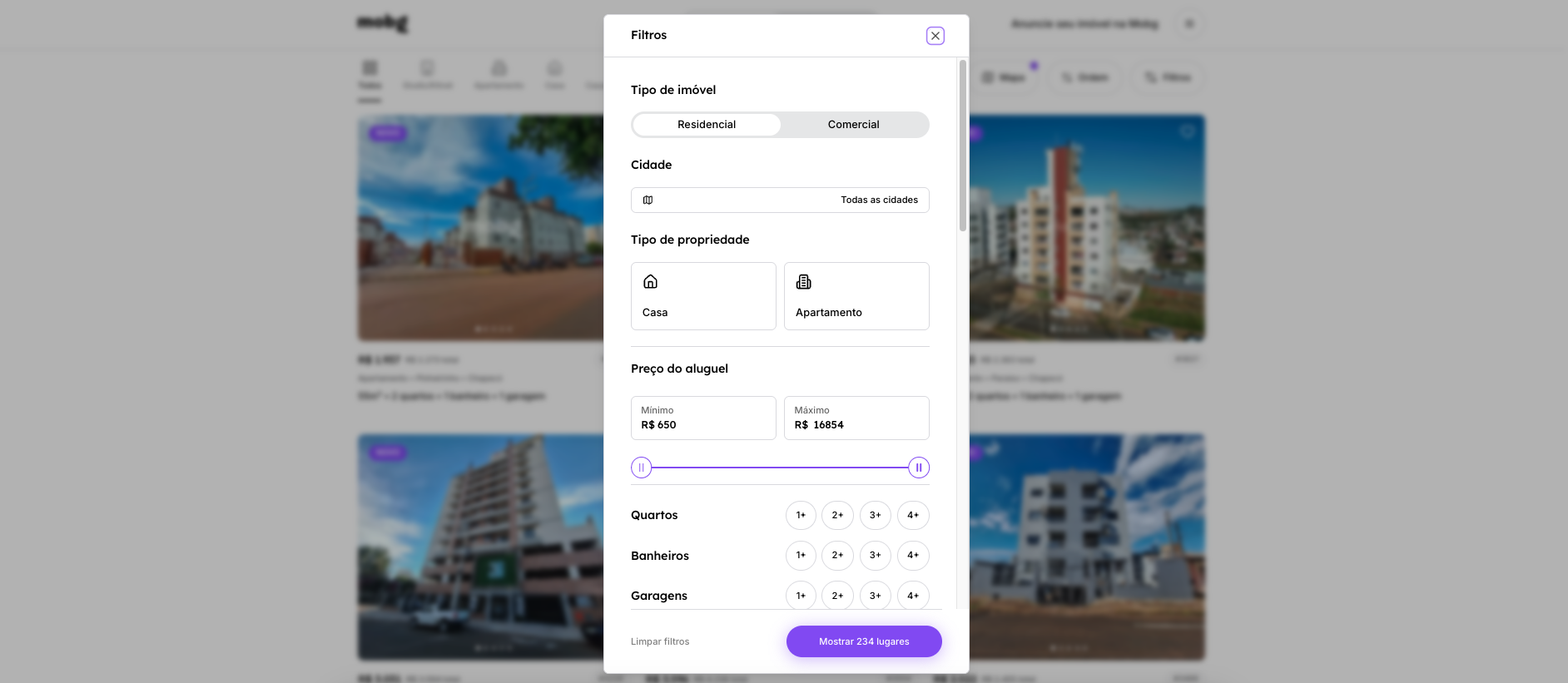Click Mostrar 234 lugares button
1568x683 pixels.
tap(864, 641)
